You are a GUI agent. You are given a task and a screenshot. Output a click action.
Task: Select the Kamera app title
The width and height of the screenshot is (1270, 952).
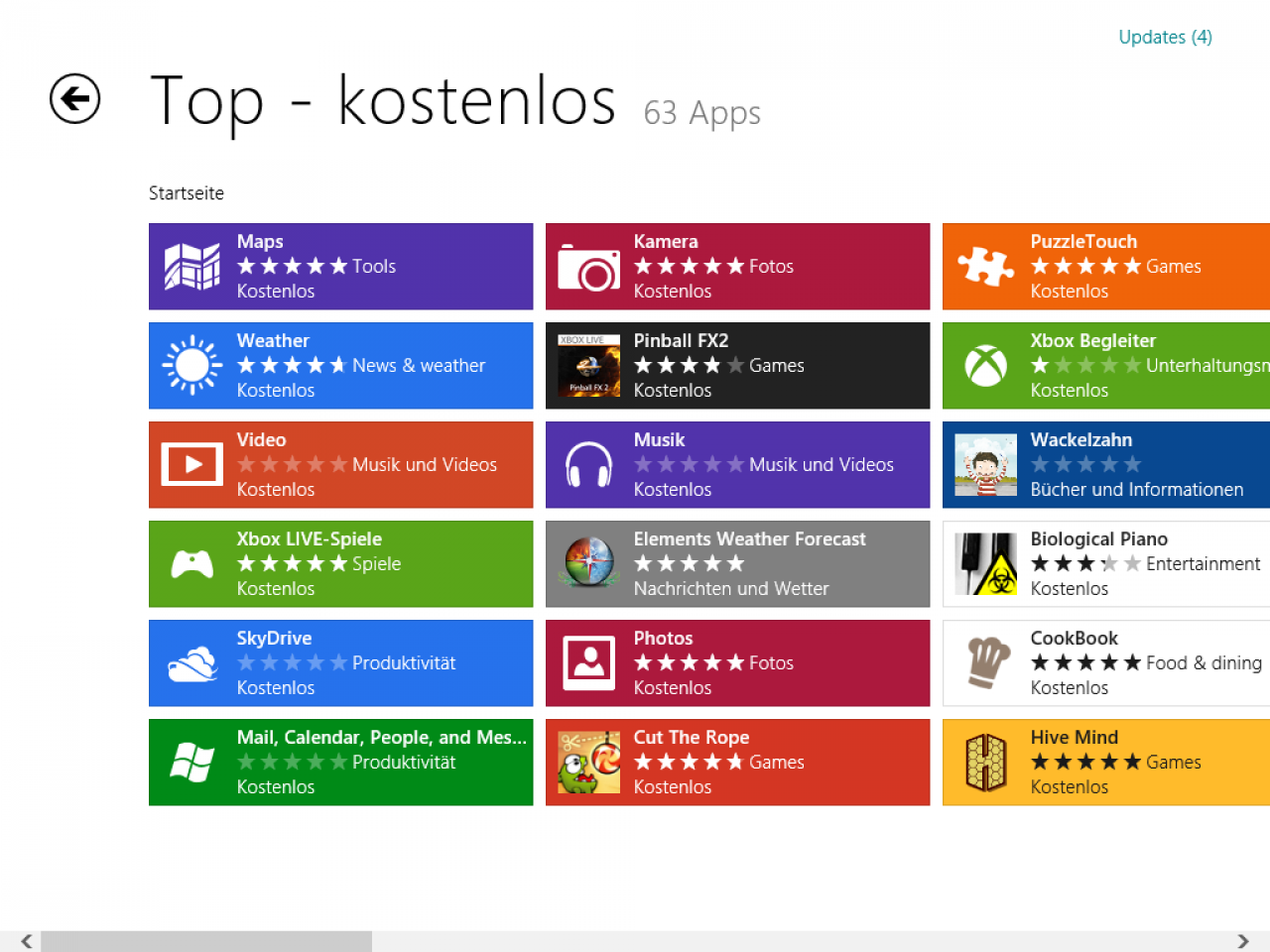(666, 241)
